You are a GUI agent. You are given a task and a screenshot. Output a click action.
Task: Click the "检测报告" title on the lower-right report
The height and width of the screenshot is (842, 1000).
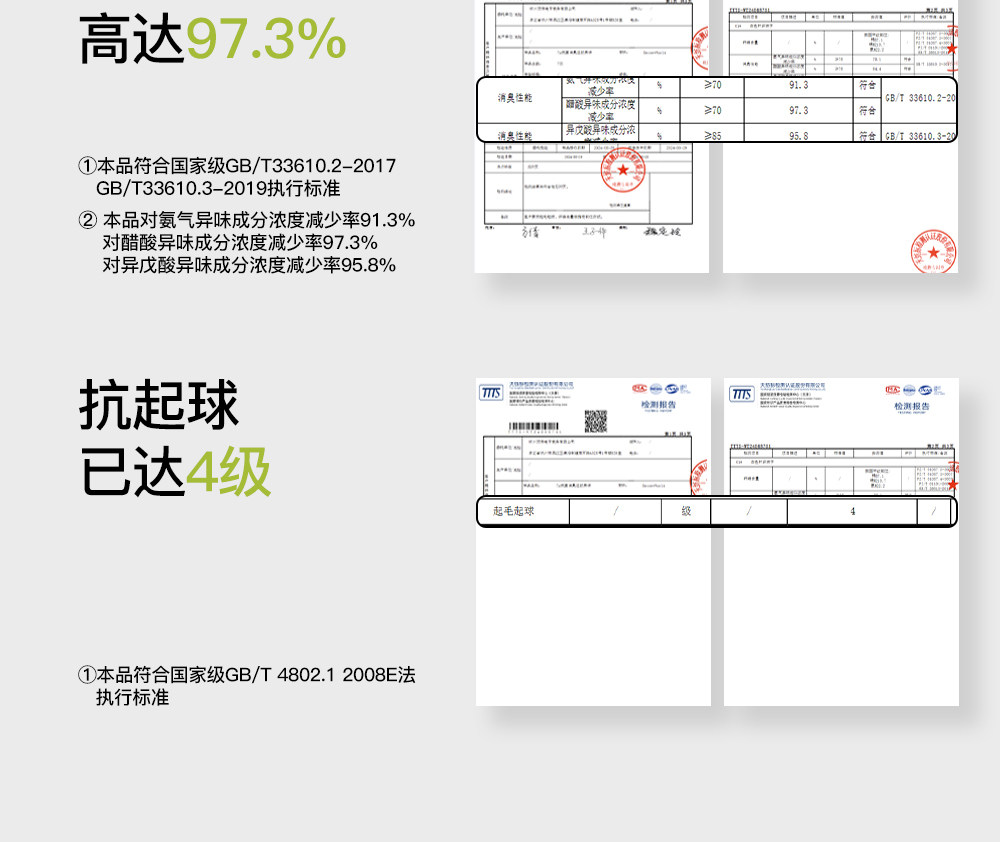click(912, 406)
